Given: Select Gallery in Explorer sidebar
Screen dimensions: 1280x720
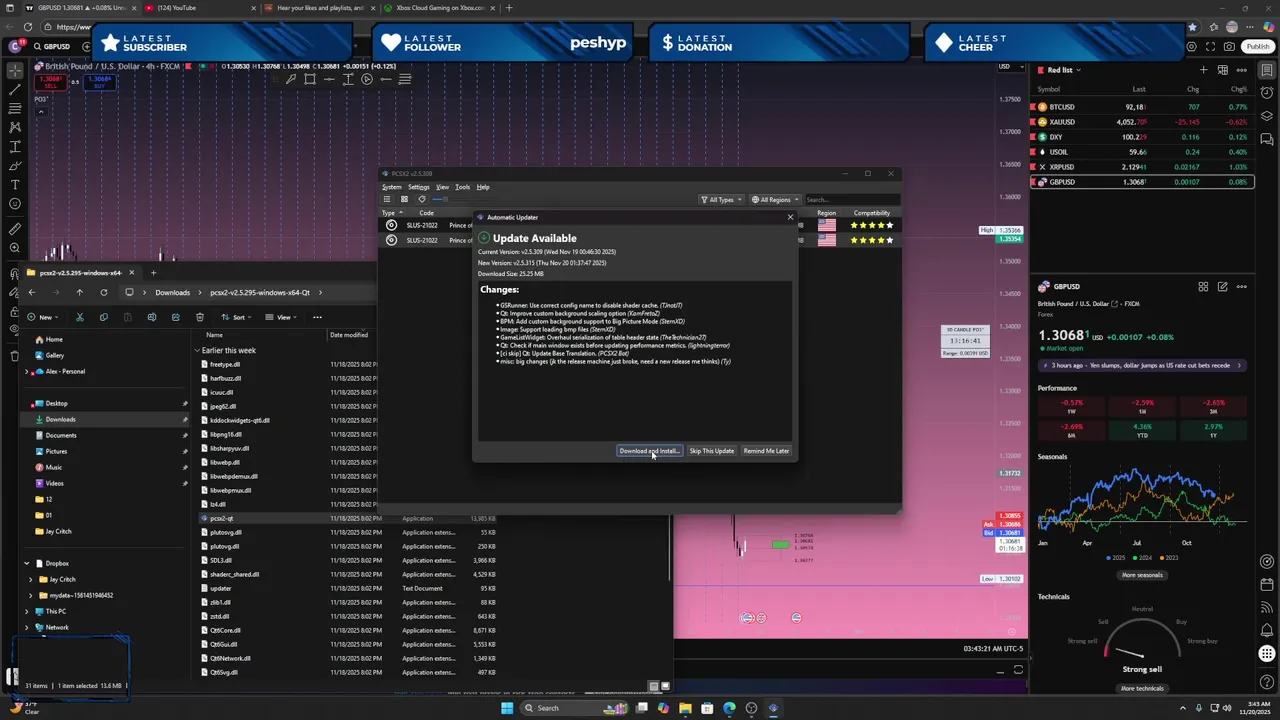Looking at the screenshot, I should tap(55, 355).
